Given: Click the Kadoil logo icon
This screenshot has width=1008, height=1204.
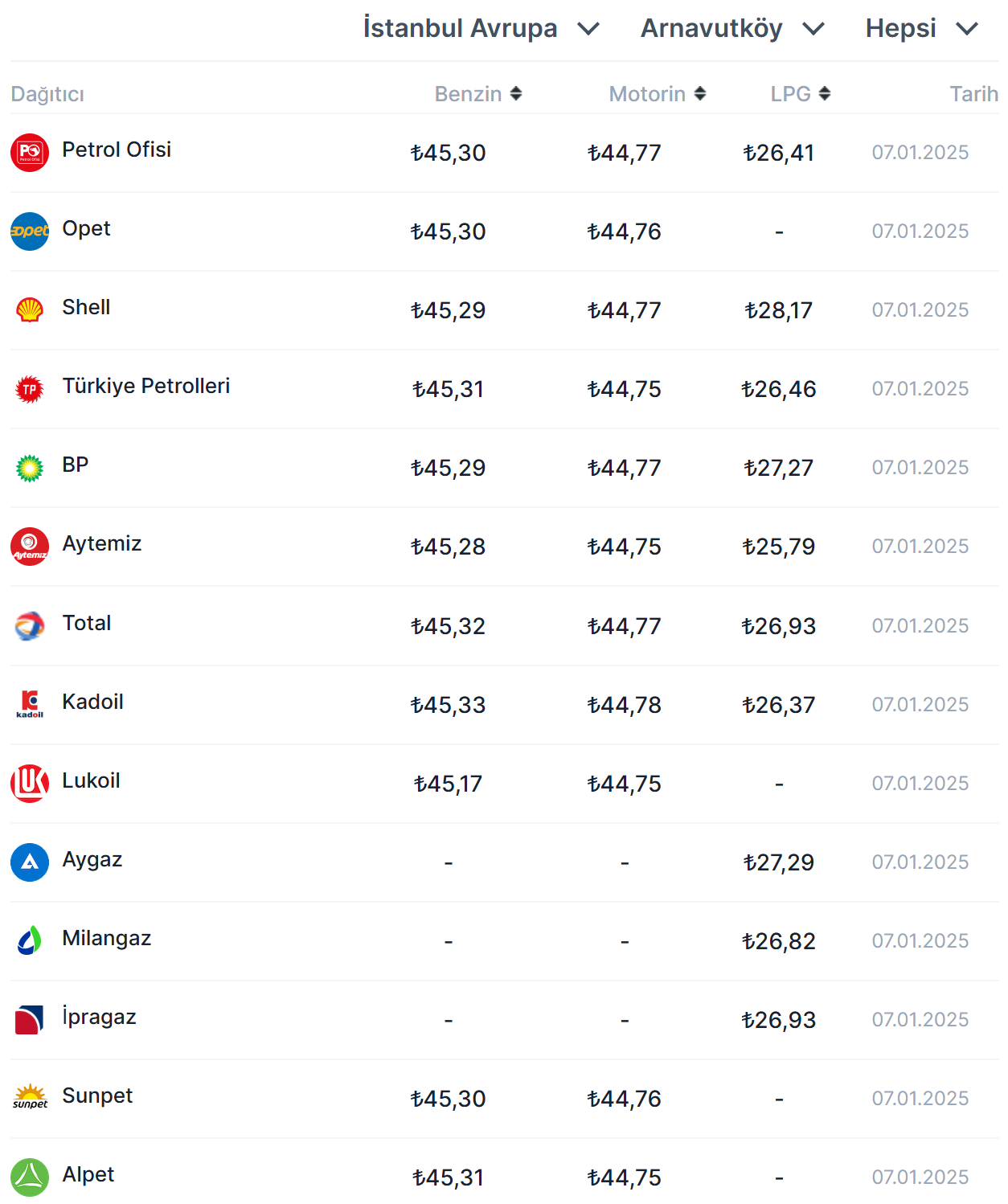Looking at the screenshot, I should click(30, 705).
